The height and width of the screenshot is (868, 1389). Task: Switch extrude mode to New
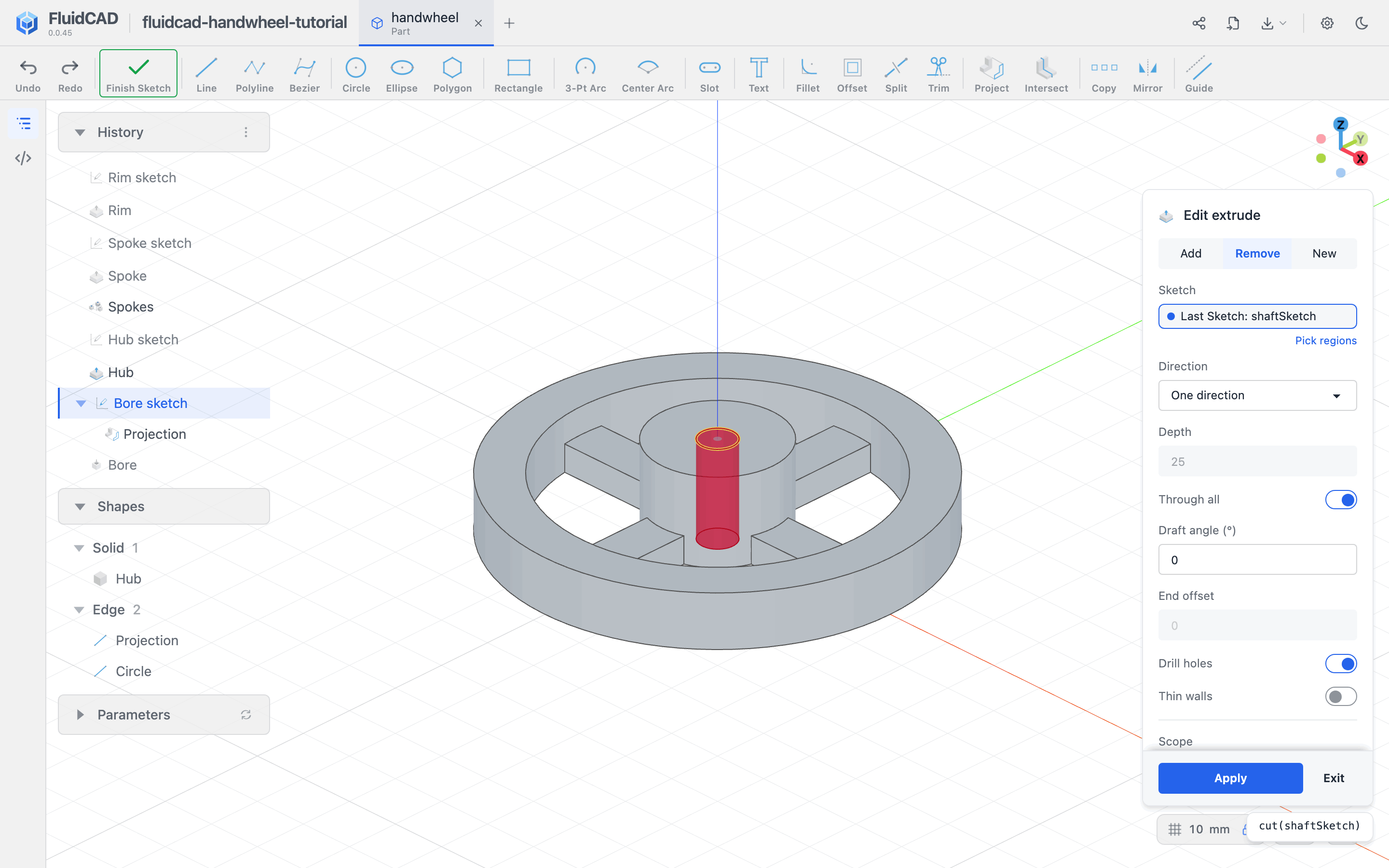1323,253
